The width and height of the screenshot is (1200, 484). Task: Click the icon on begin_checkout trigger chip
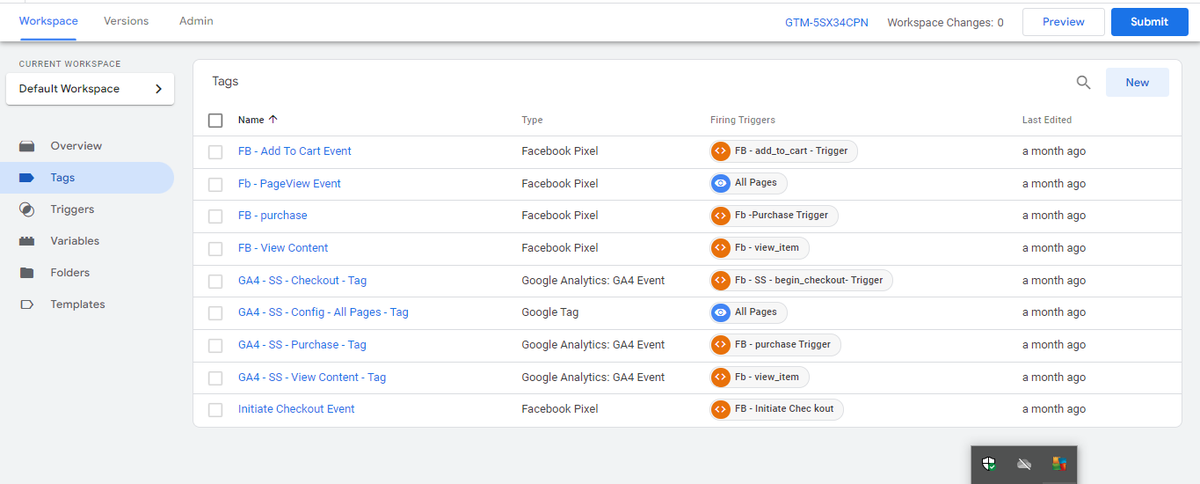(720, 280)
